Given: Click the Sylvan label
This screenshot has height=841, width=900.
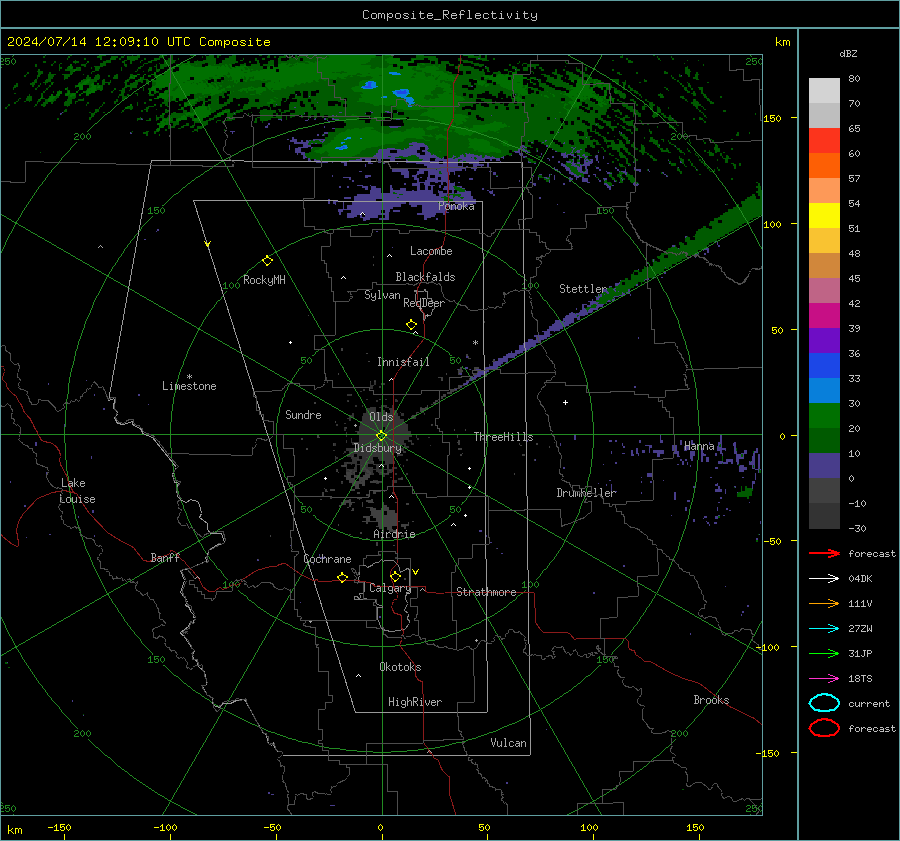Looking at the screenshot, I should click(x=382, y=295).
